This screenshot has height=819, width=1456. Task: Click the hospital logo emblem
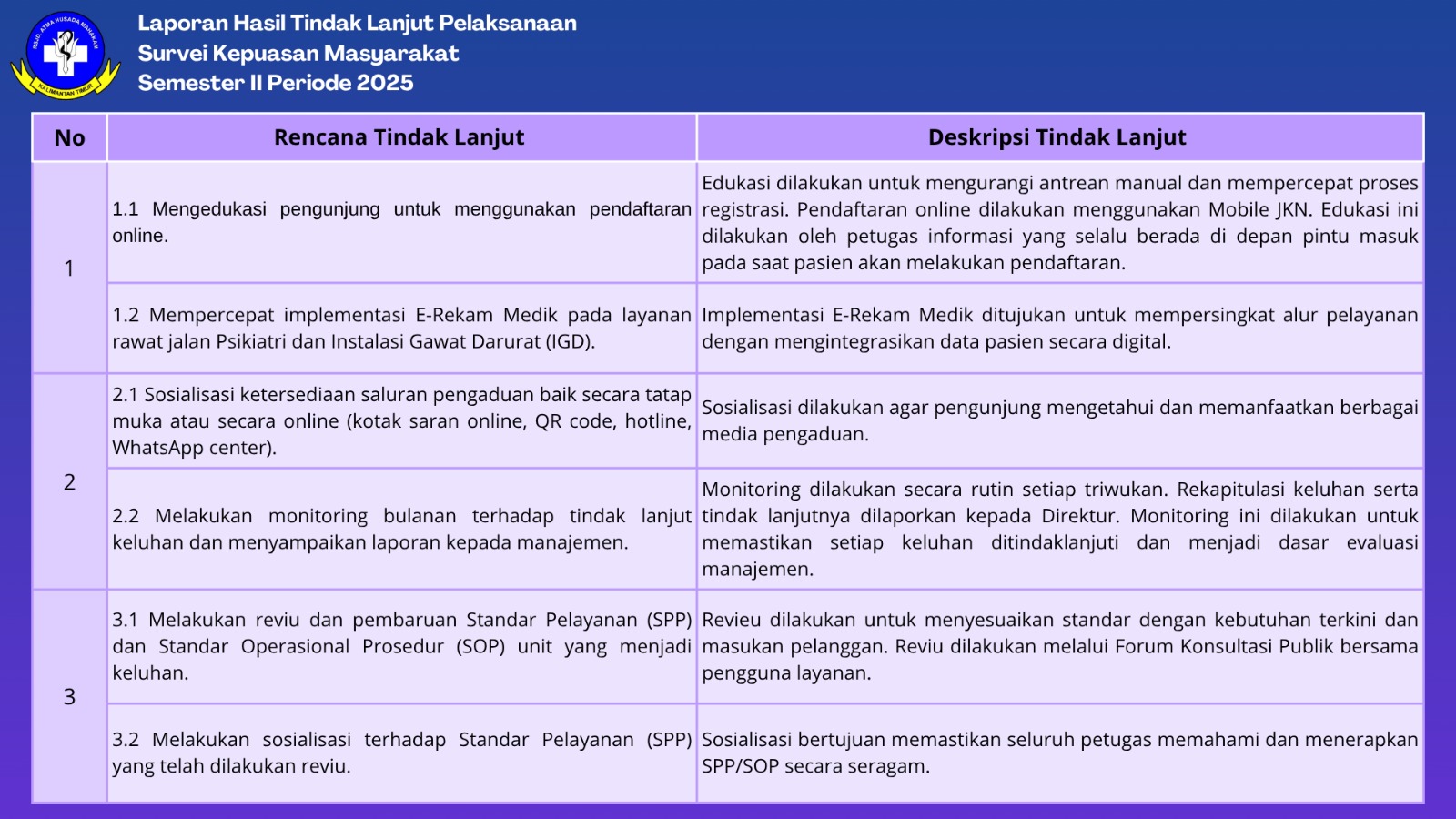[x=66, y=55]
